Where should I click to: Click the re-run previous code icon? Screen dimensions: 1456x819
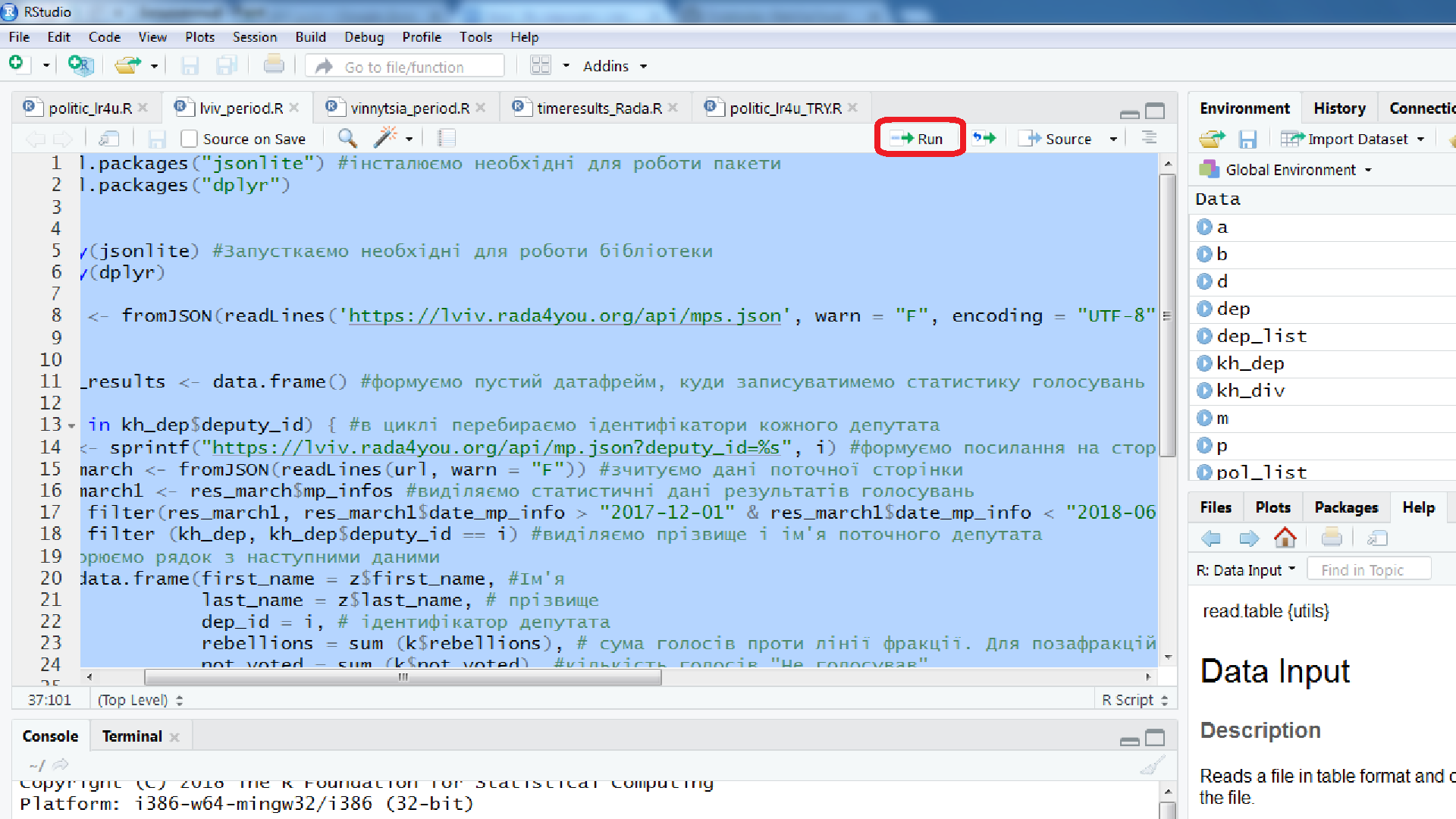coord(984,138)
